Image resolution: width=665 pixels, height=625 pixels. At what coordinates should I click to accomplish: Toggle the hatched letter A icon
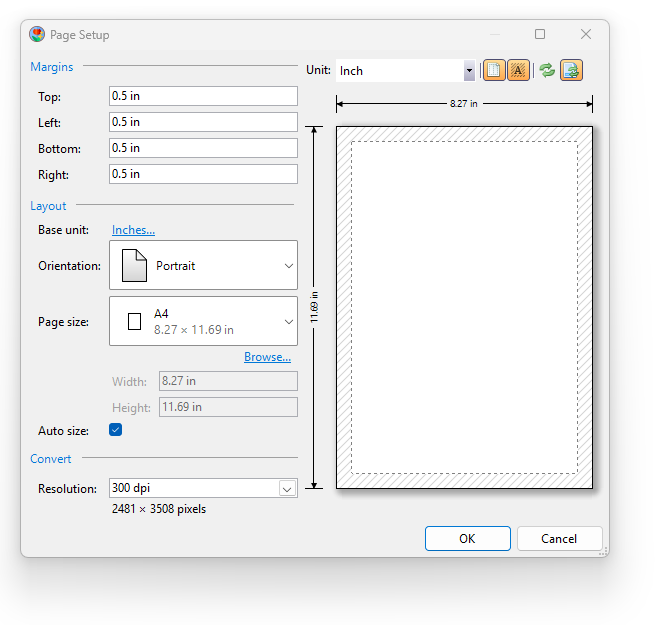tap(518, 70)
